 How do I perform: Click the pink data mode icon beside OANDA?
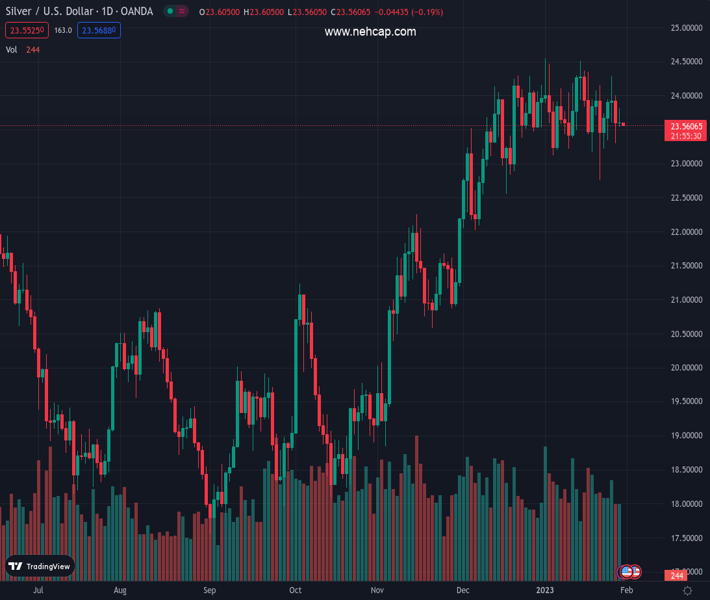(183, 12)
